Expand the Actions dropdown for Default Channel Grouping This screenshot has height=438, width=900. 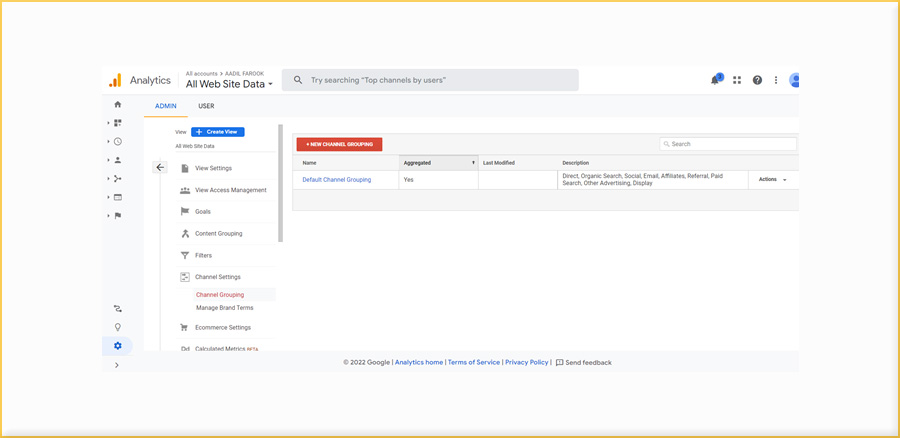[772, 180]
